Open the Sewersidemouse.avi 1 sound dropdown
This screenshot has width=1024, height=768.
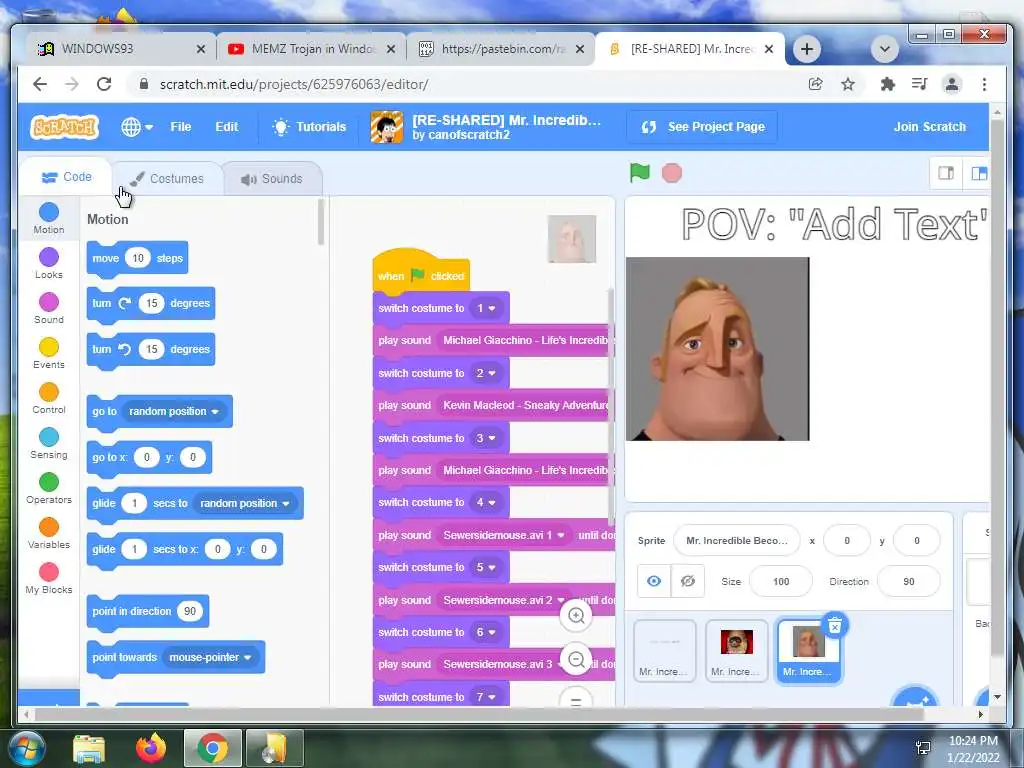(x=504, y=536)
